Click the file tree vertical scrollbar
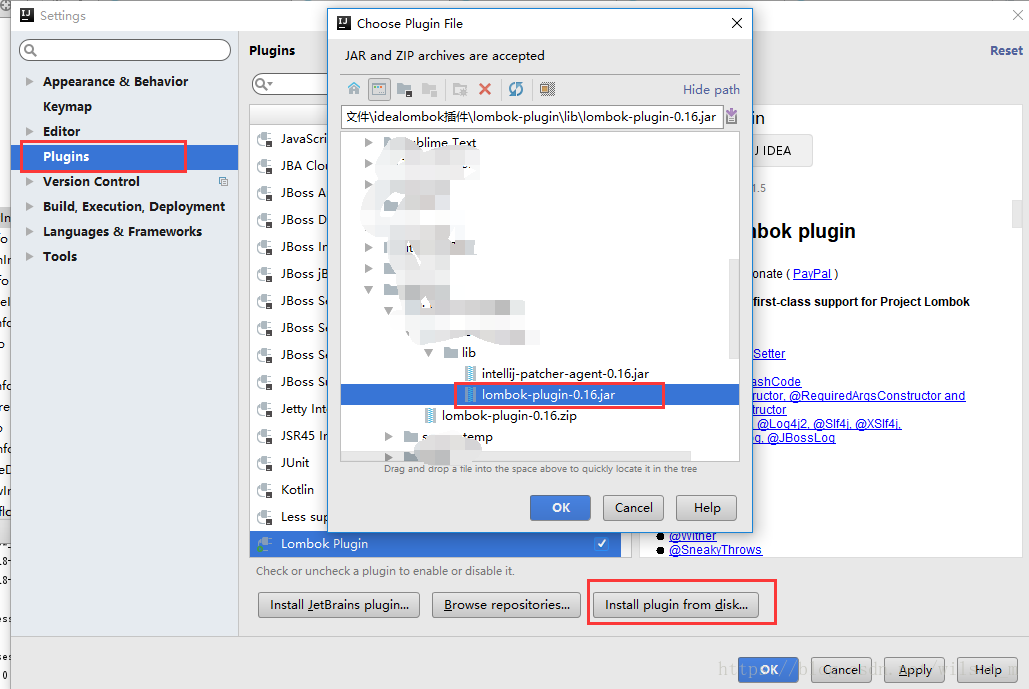 (x=734, y=308)
